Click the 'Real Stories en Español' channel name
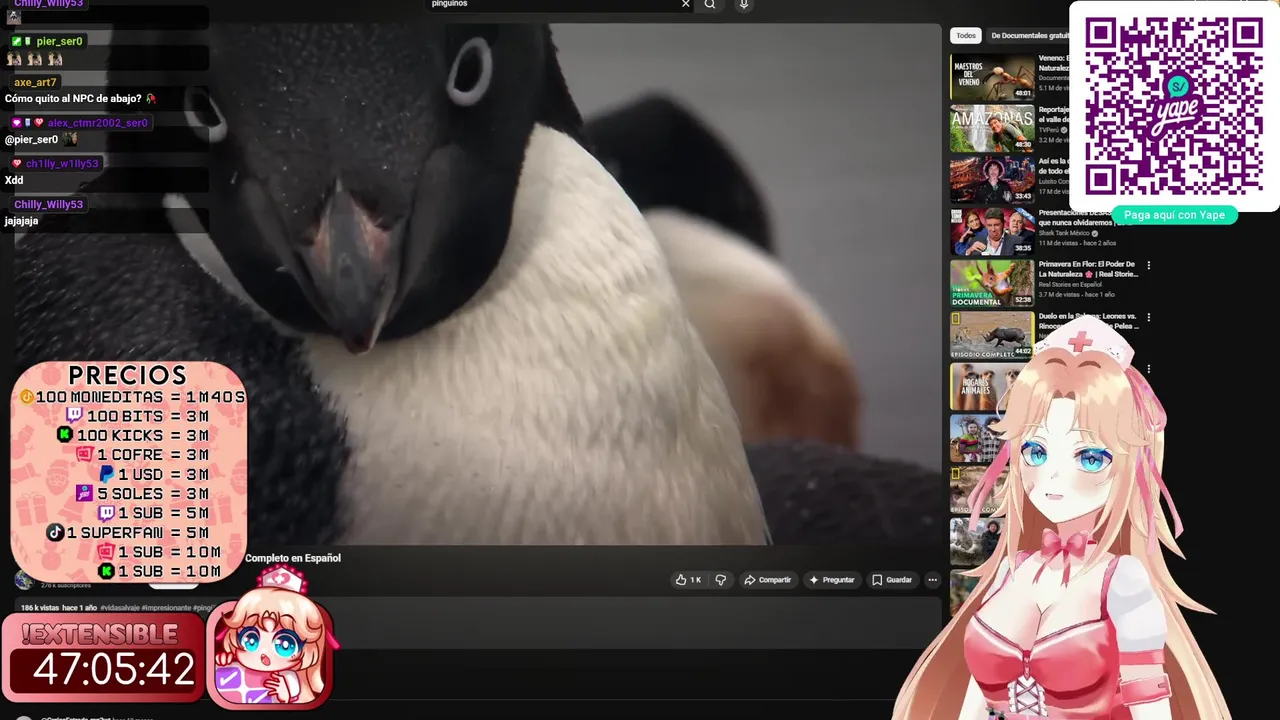Screen dimensions: 1280x720 click(x=1070, y=285)
